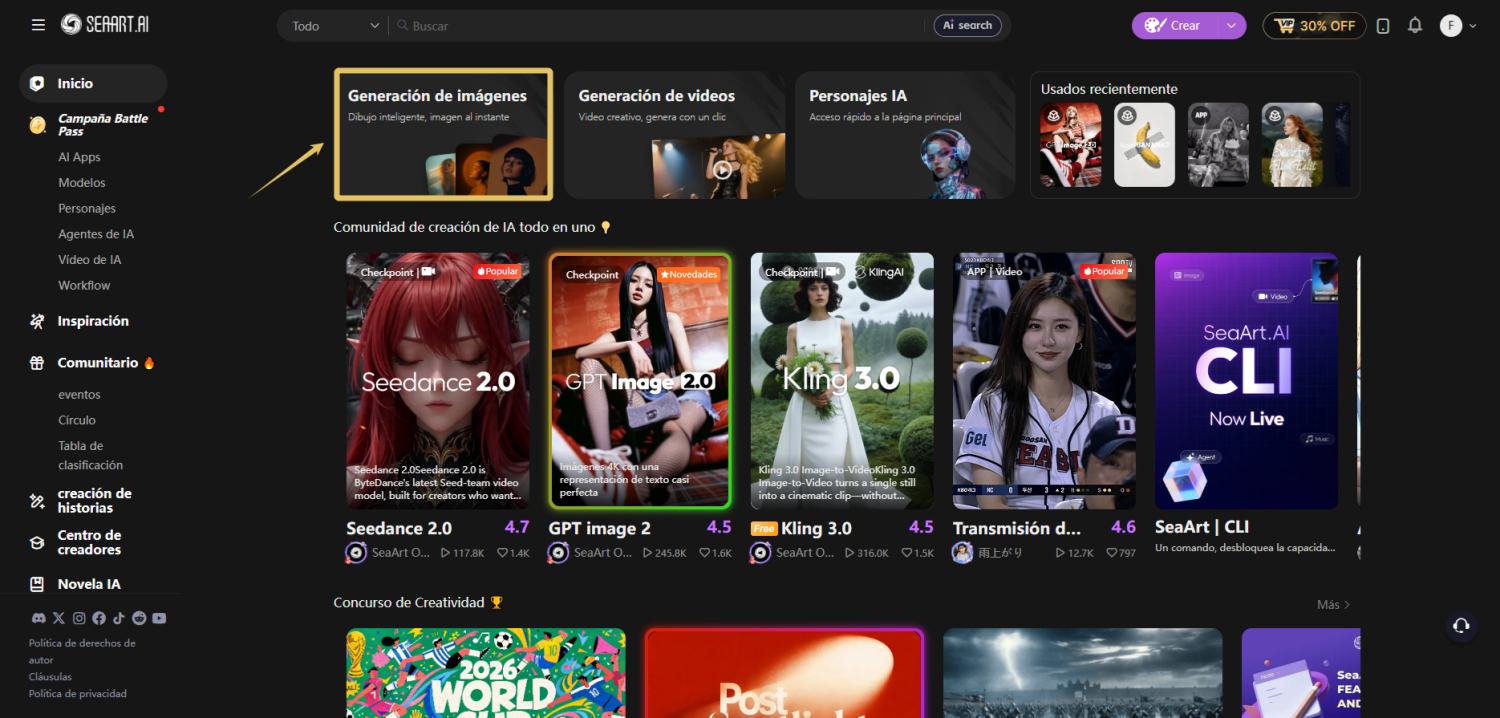Open the Generación de videos card
The width and height of the screenshot is (1500, 718).
(674, 135)
